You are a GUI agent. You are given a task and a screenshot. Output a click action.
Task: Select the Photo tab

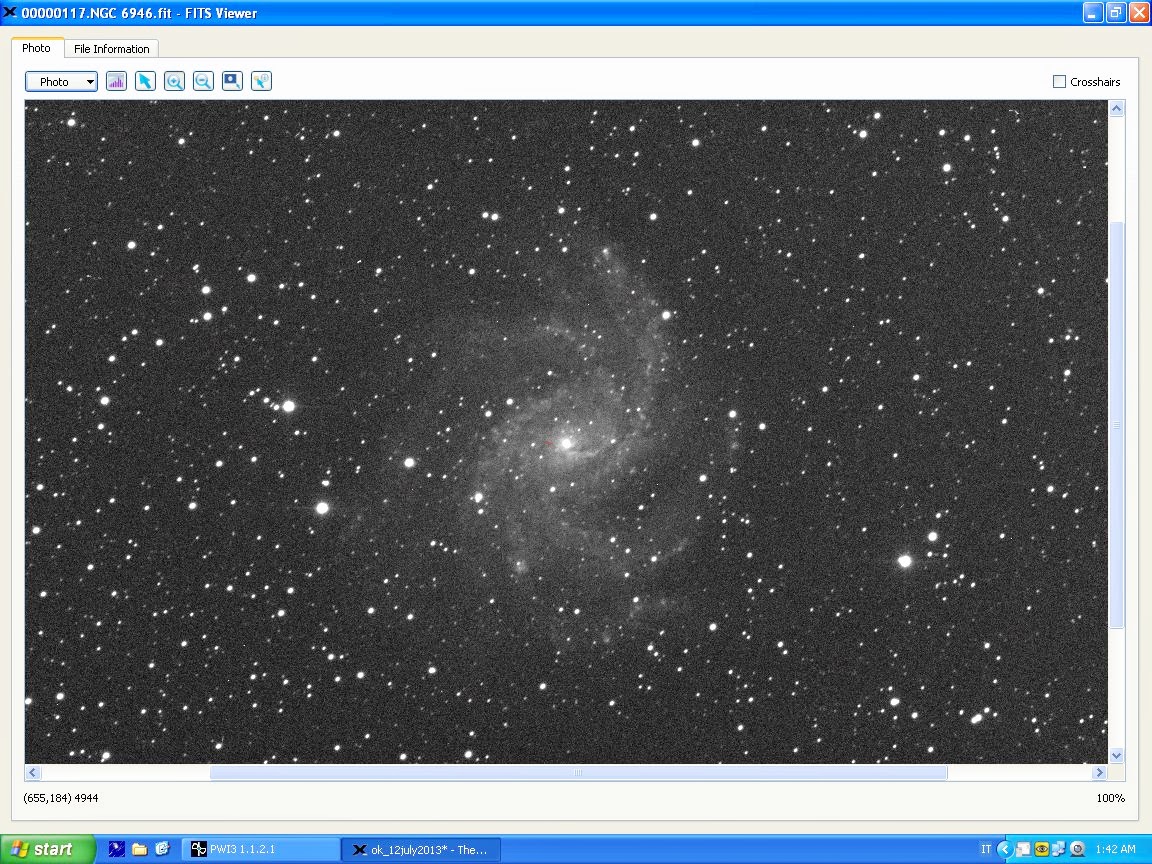coord(37,48)
